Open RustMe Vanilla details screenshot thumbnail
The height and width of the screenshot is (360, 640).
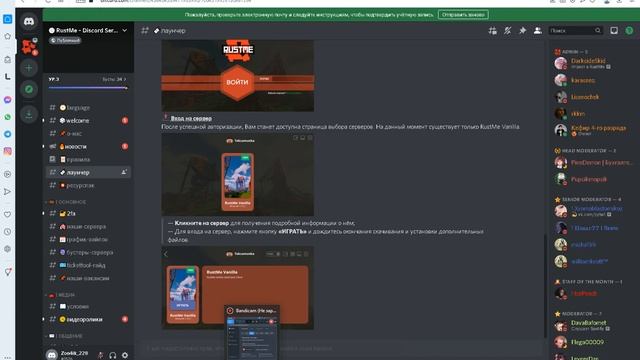238,288
